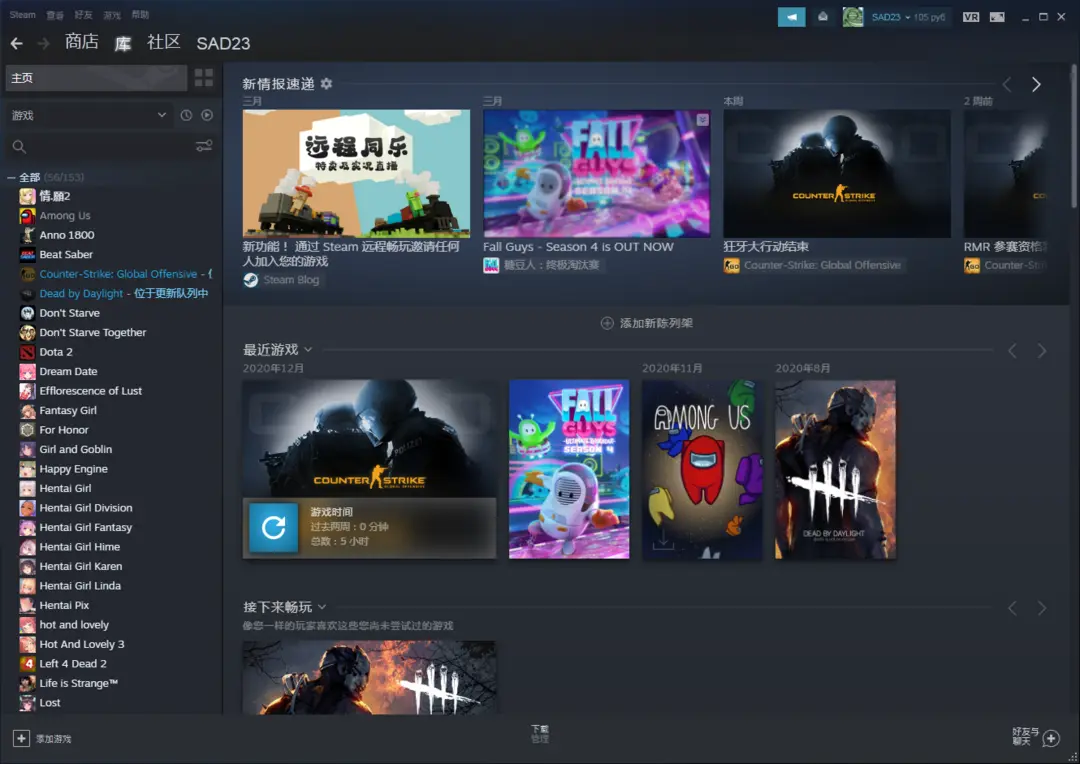Image resolution: width=1080 pixels, height=764 pixels.
Task: Open news feed settings gear
Action: point(326,83)
